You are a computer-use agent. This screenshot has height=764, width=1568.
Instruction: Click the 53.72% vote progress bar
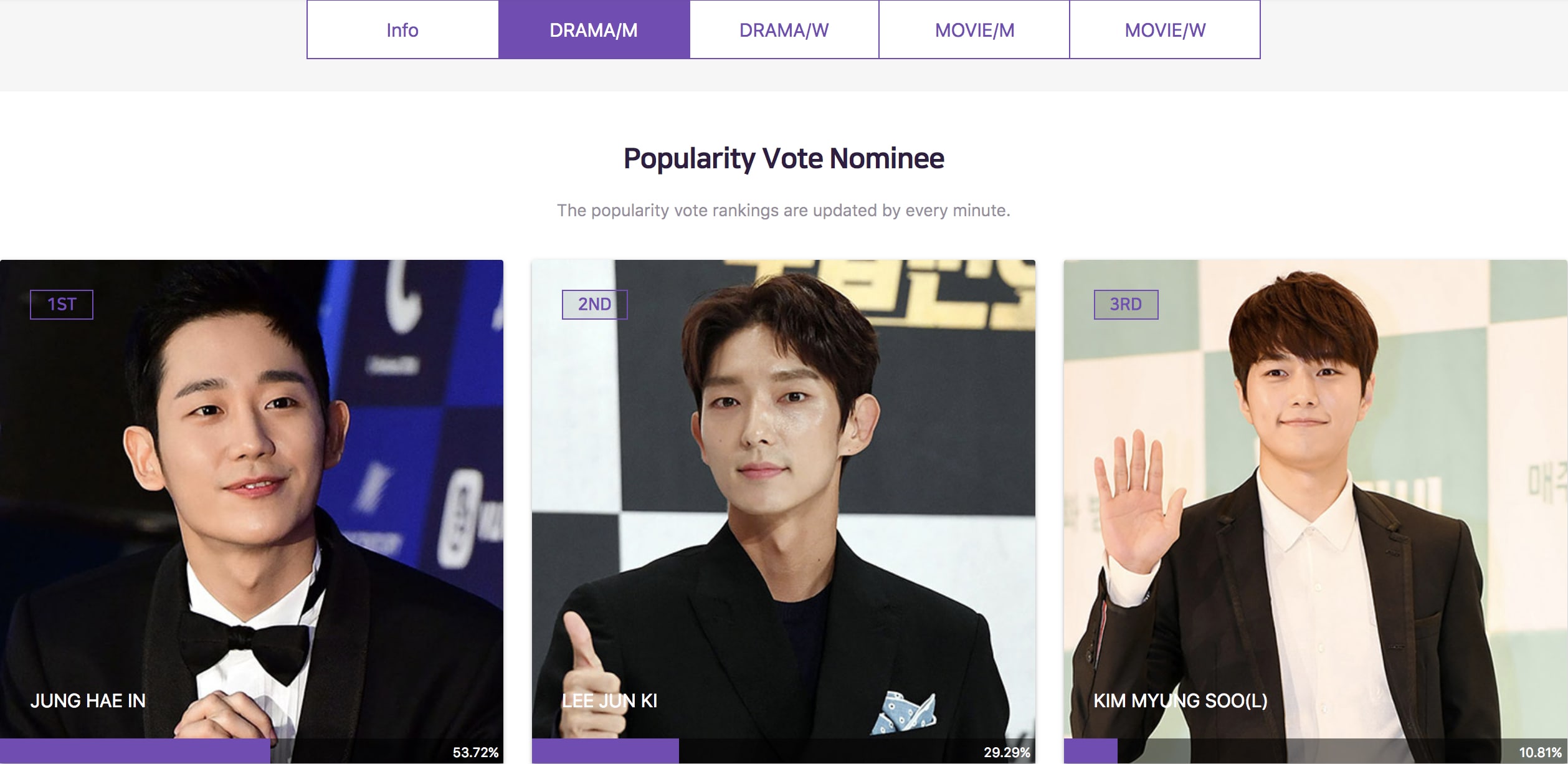(252, 751)
